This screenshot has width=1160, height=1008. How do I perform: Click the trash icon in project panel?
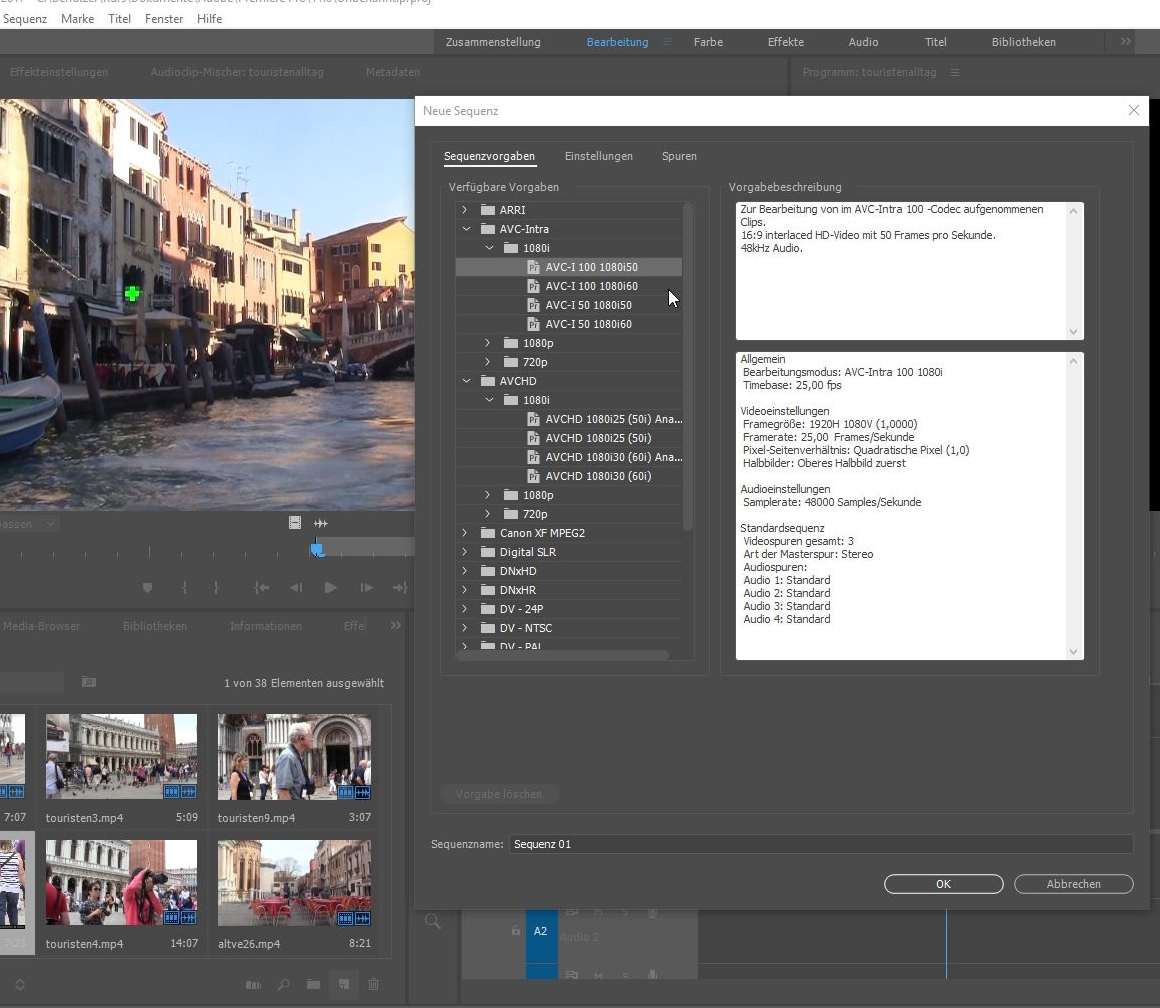[x=374, y=984]
